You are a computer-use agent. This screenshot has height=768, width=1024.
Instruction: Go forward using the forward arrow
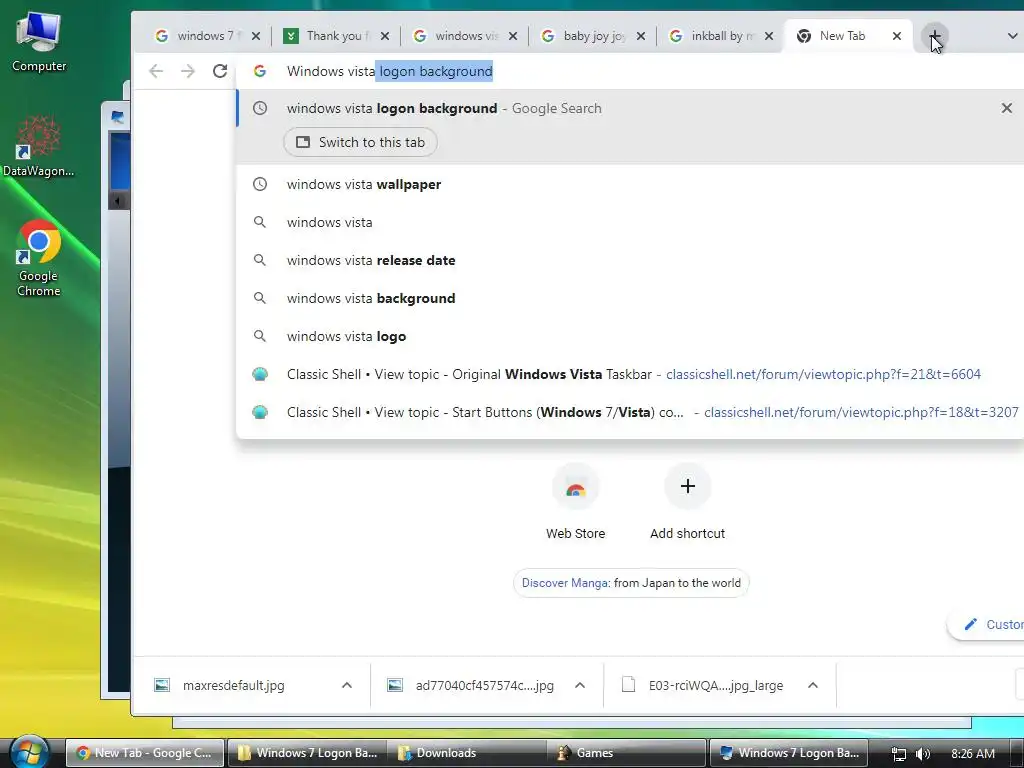click(187, 71)
